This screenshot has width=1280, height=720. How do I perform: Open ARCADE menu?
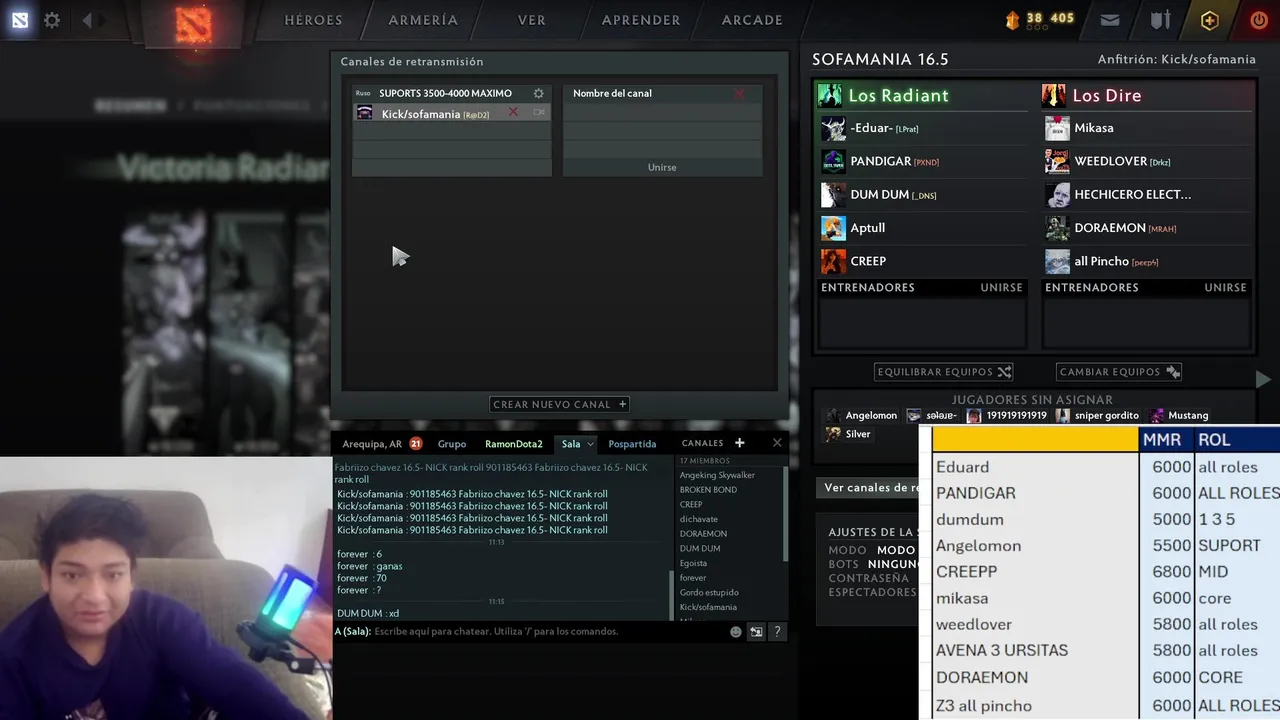[x=752, y=20]
